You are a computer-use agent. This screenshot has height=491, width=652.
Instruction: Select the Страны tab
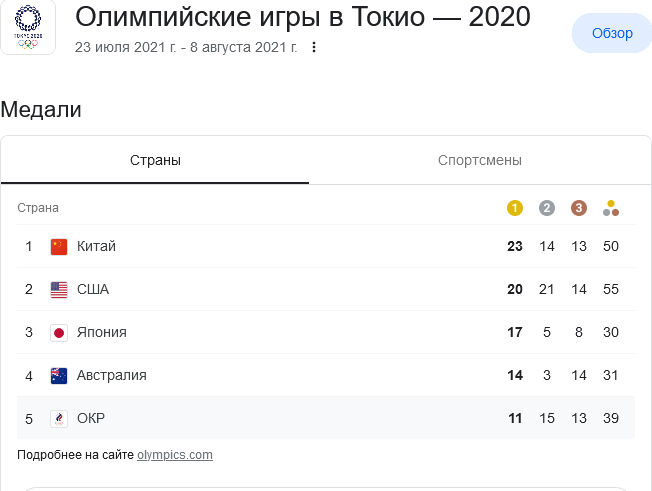[x=155, y=160]
